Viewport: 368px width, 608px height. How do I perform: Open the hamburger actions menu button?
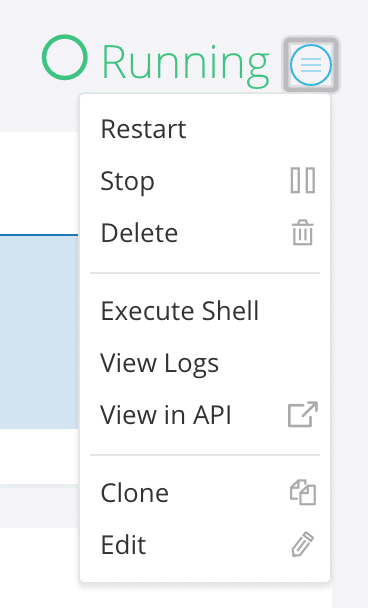pos(311,65)
